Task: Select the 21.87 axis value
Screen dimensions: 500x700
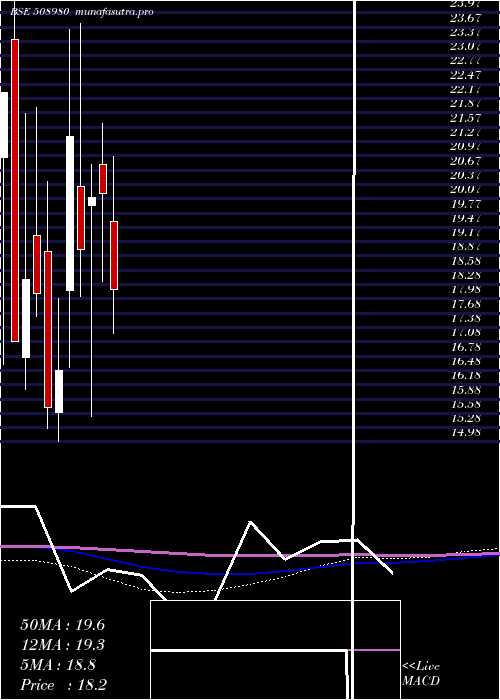Action: [x=466, y=104]
